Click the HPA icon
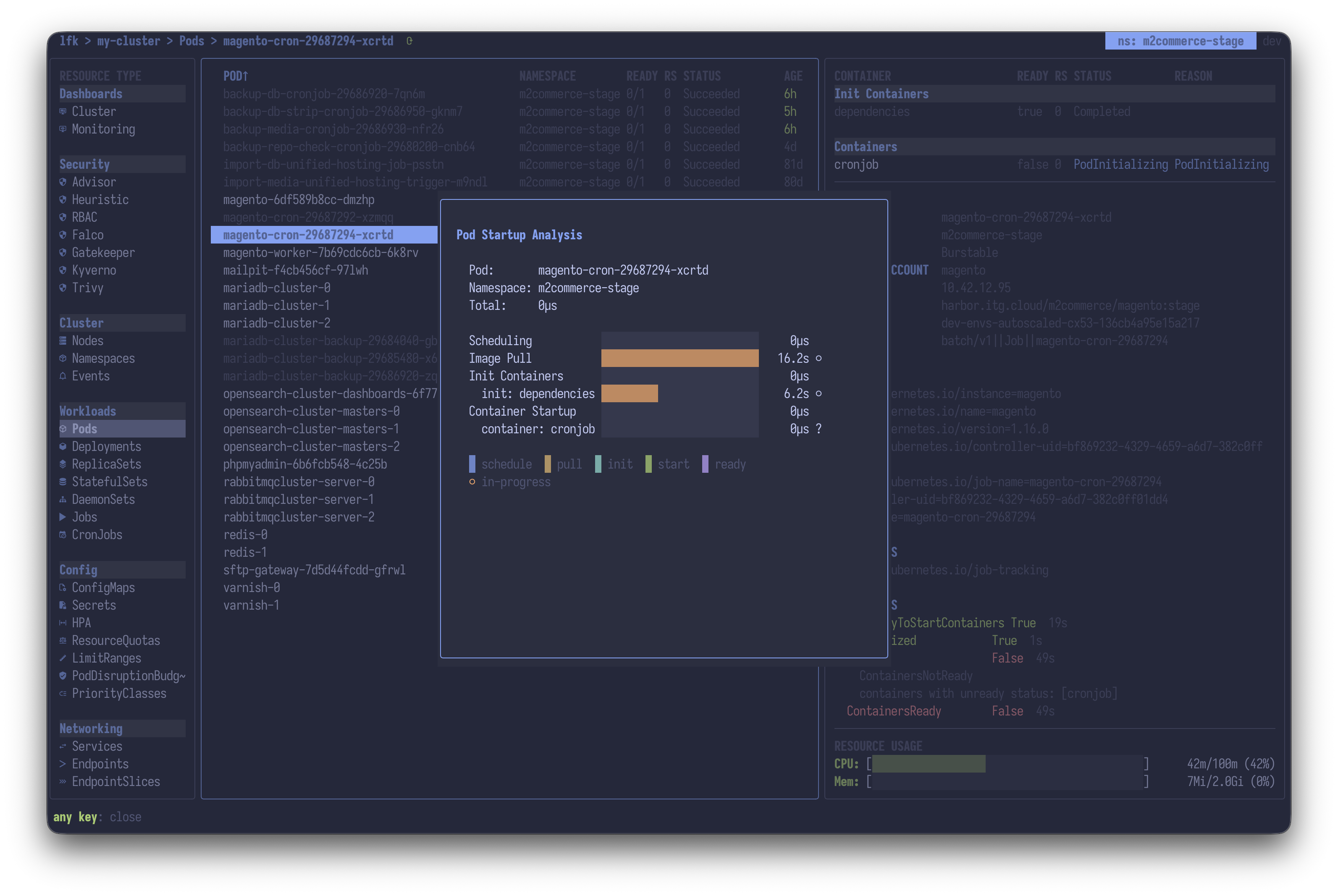 click(63, 623)
